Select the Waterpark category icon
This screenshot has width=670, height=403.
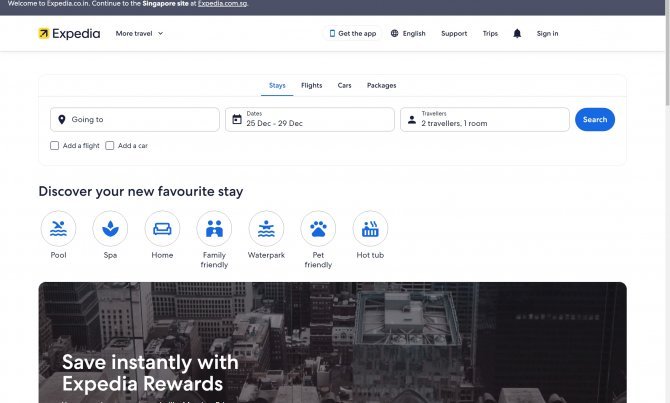pyautogui.click(x=266, y=229)
